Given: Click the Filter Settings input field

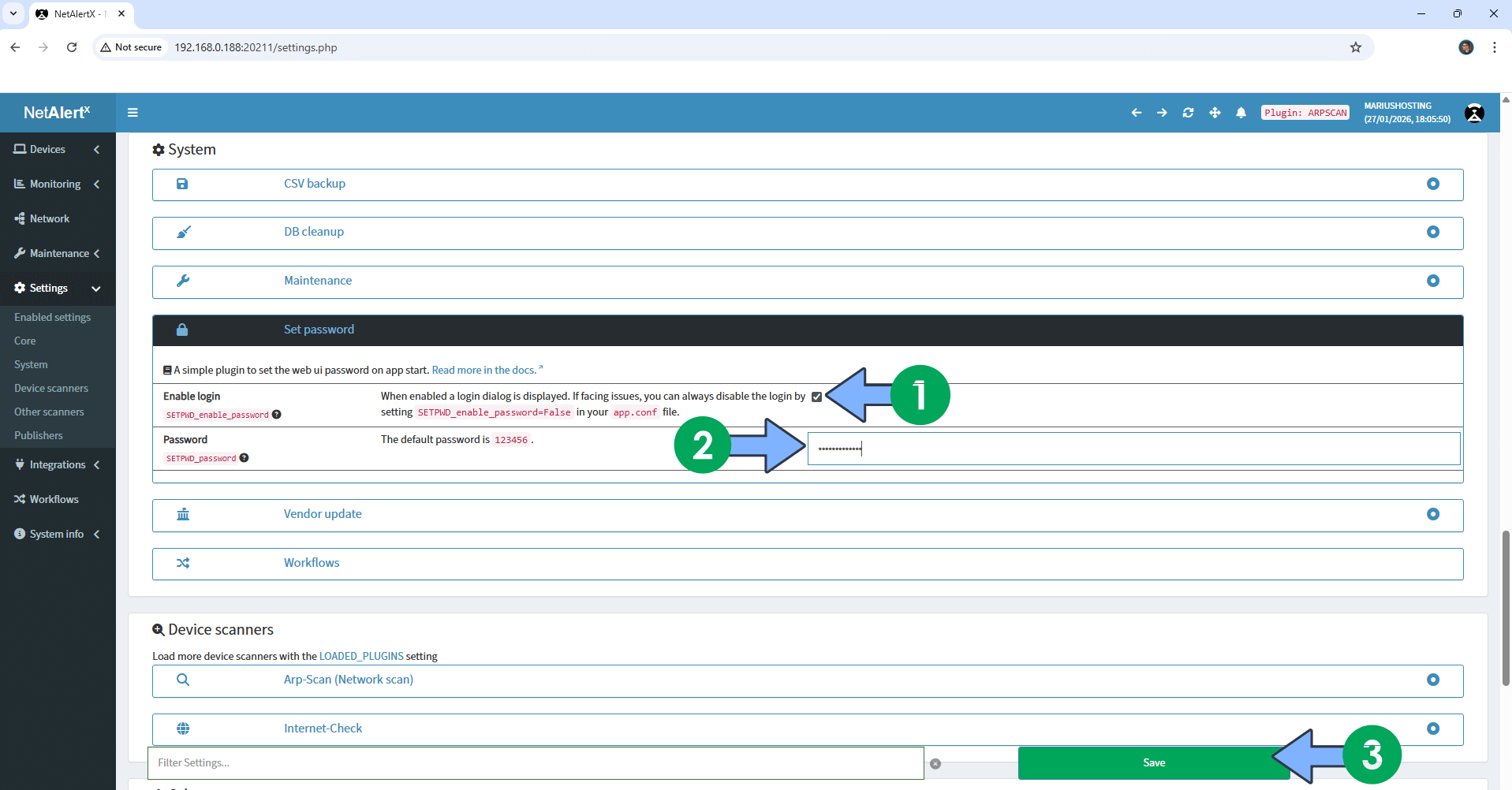Looking at the screenshot, I should (x=535, y=762).
